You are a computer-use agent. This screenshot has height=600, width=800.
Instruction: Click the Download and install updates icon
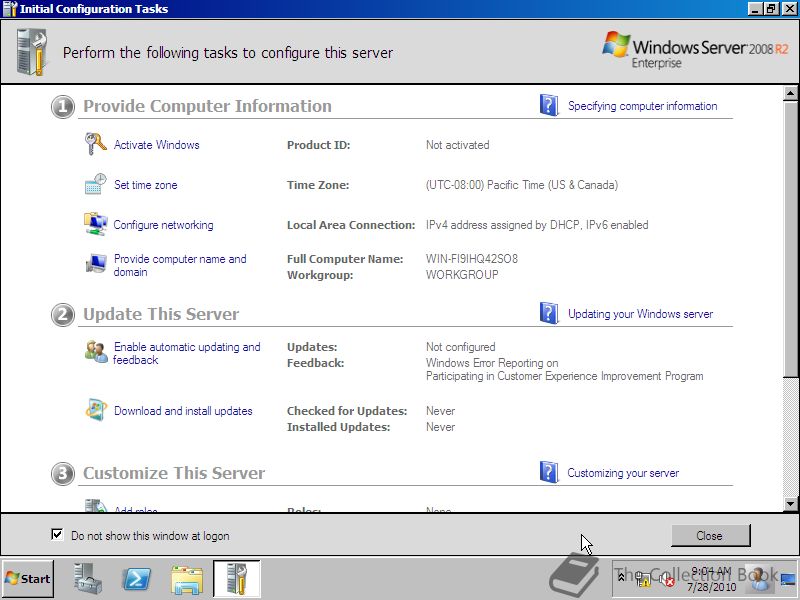(96, 410)
